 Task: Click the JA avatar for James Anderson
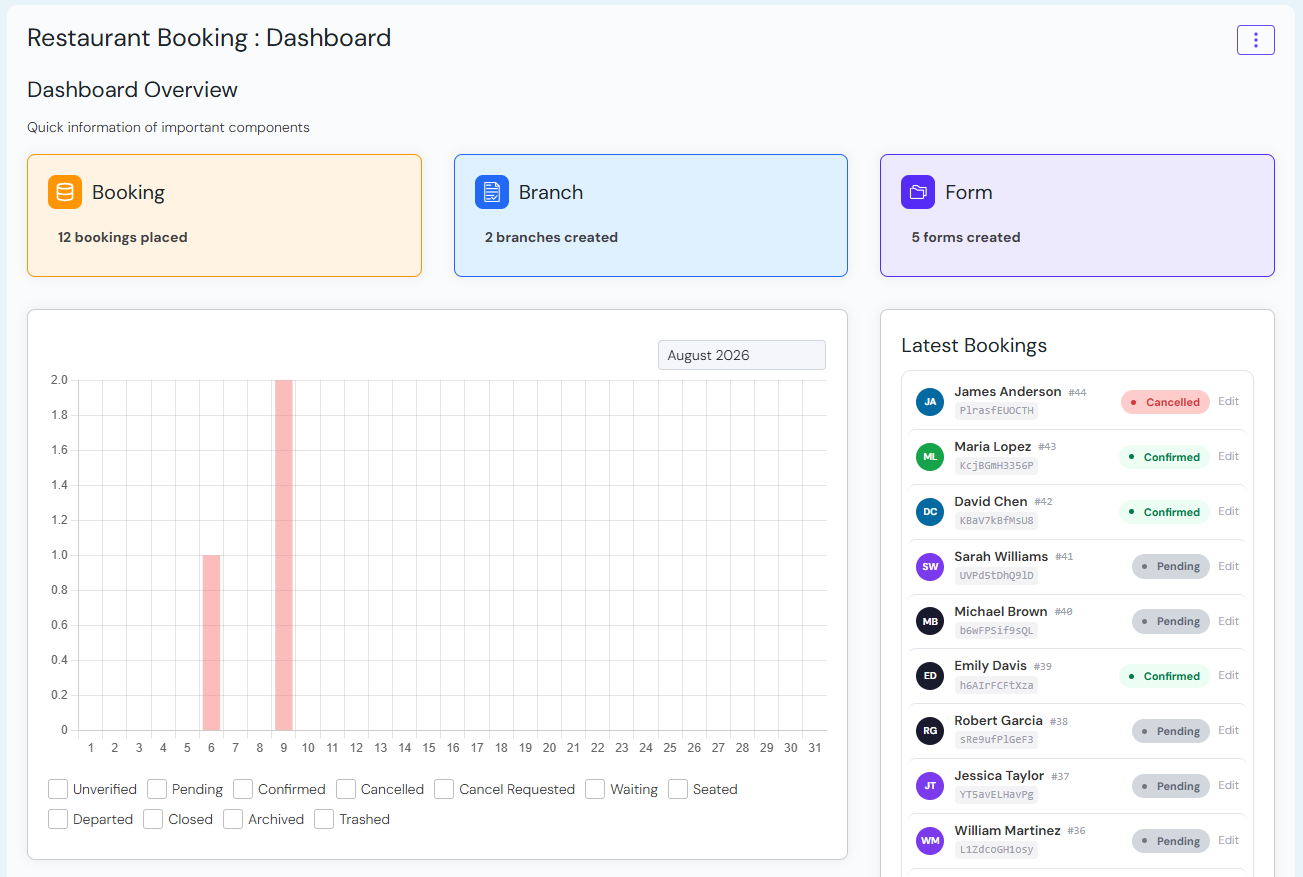[930, 402]
